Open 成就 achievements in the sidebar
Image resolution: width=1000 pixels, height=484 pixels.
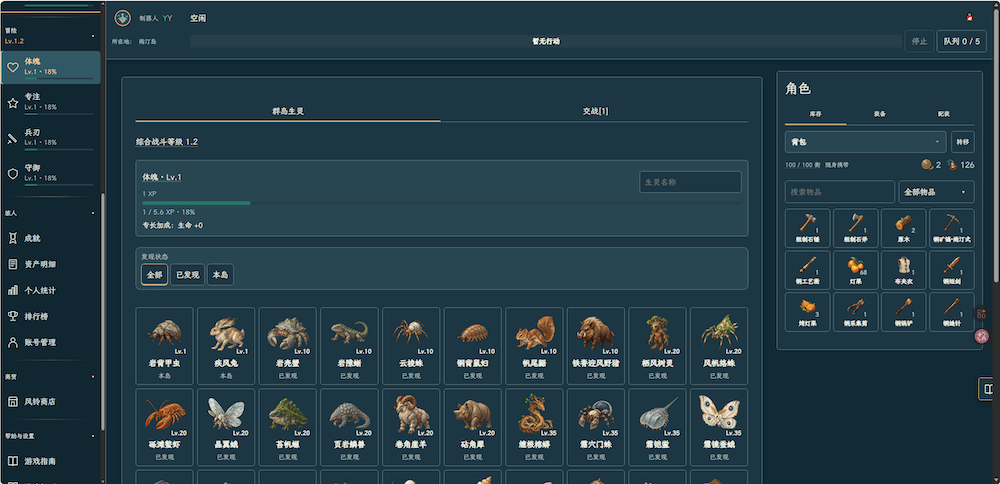tap(50, 238)
